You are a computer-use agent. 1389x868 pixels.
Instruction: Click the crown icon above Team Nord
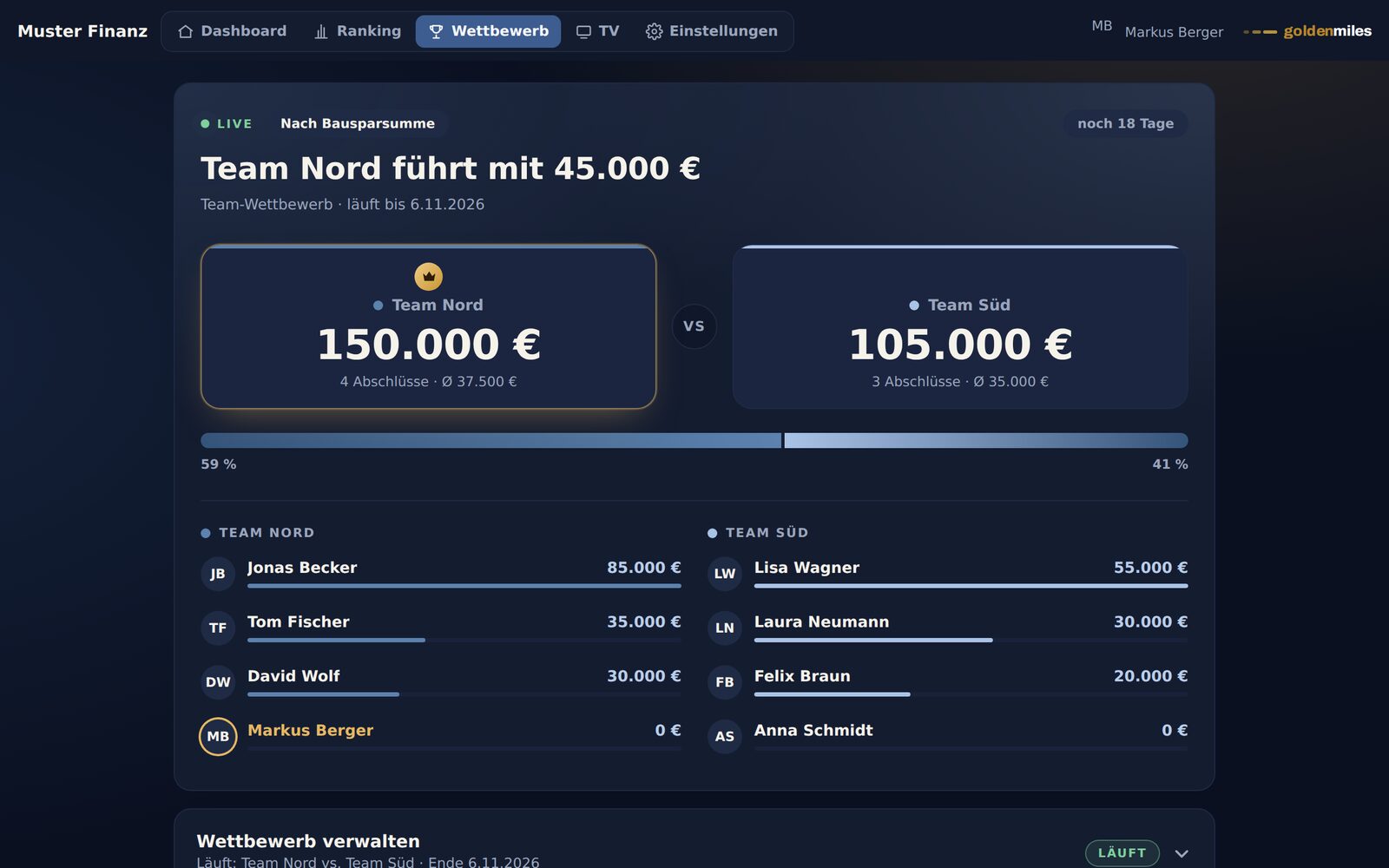429,277
